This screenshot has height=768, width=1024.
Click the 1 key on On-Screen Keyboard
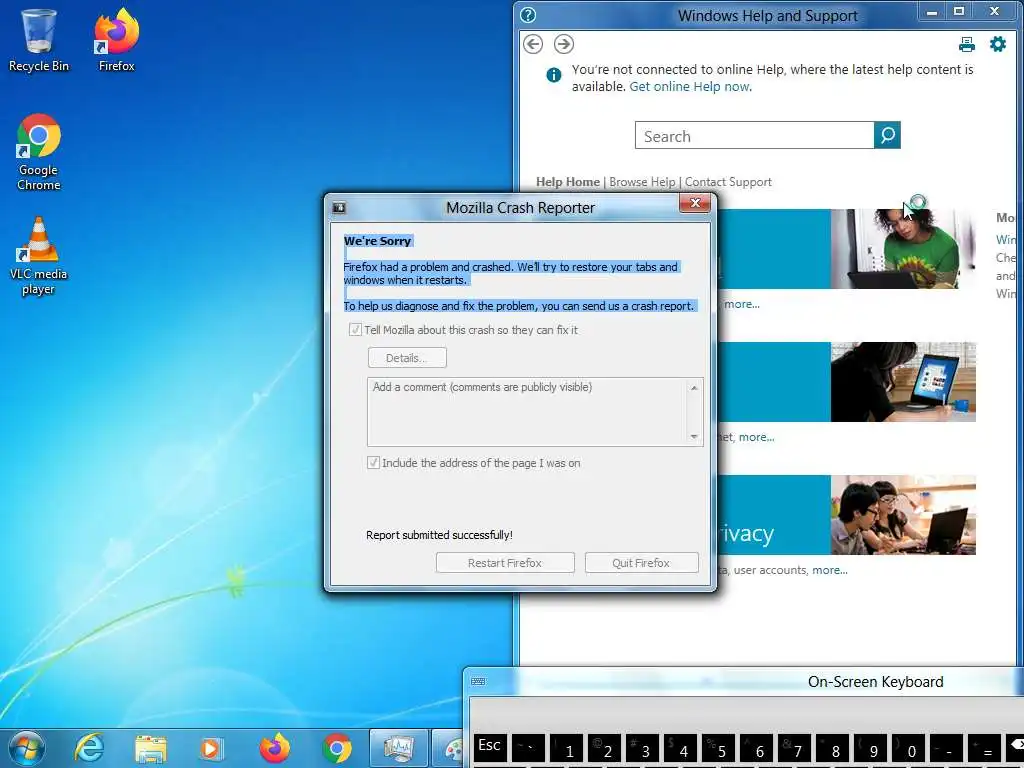pyautogui.click(x=566, y=748)
